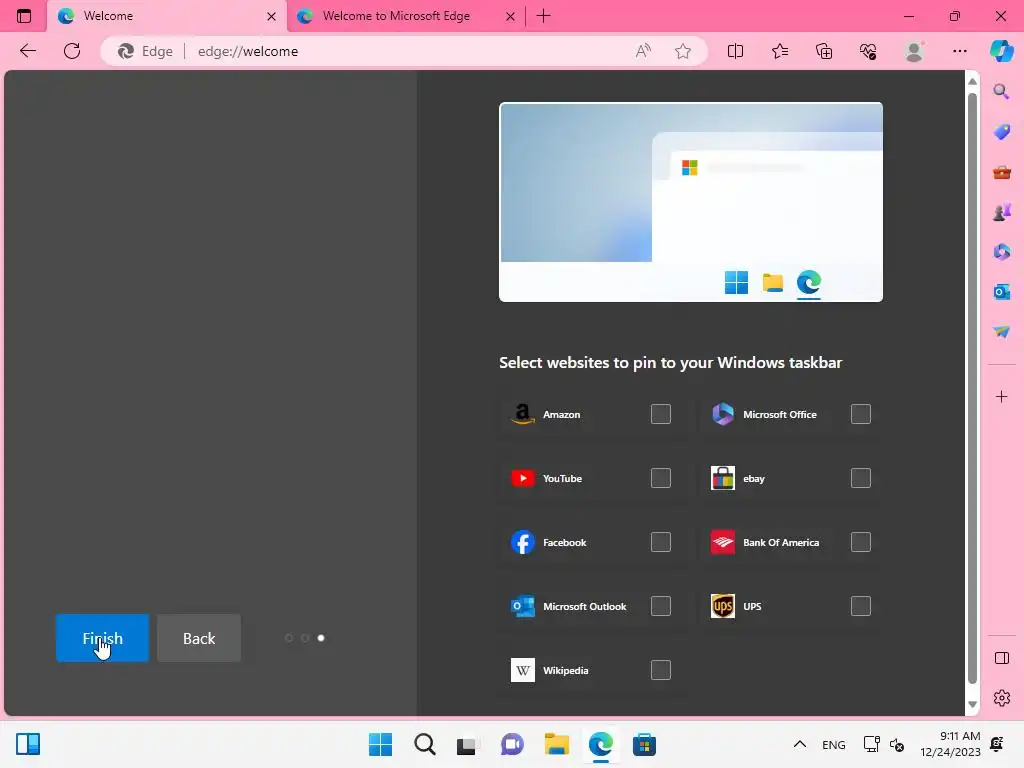Open sidebar settings gear icon
The height and width of the screenshot is (768, 1024).
1001,698
